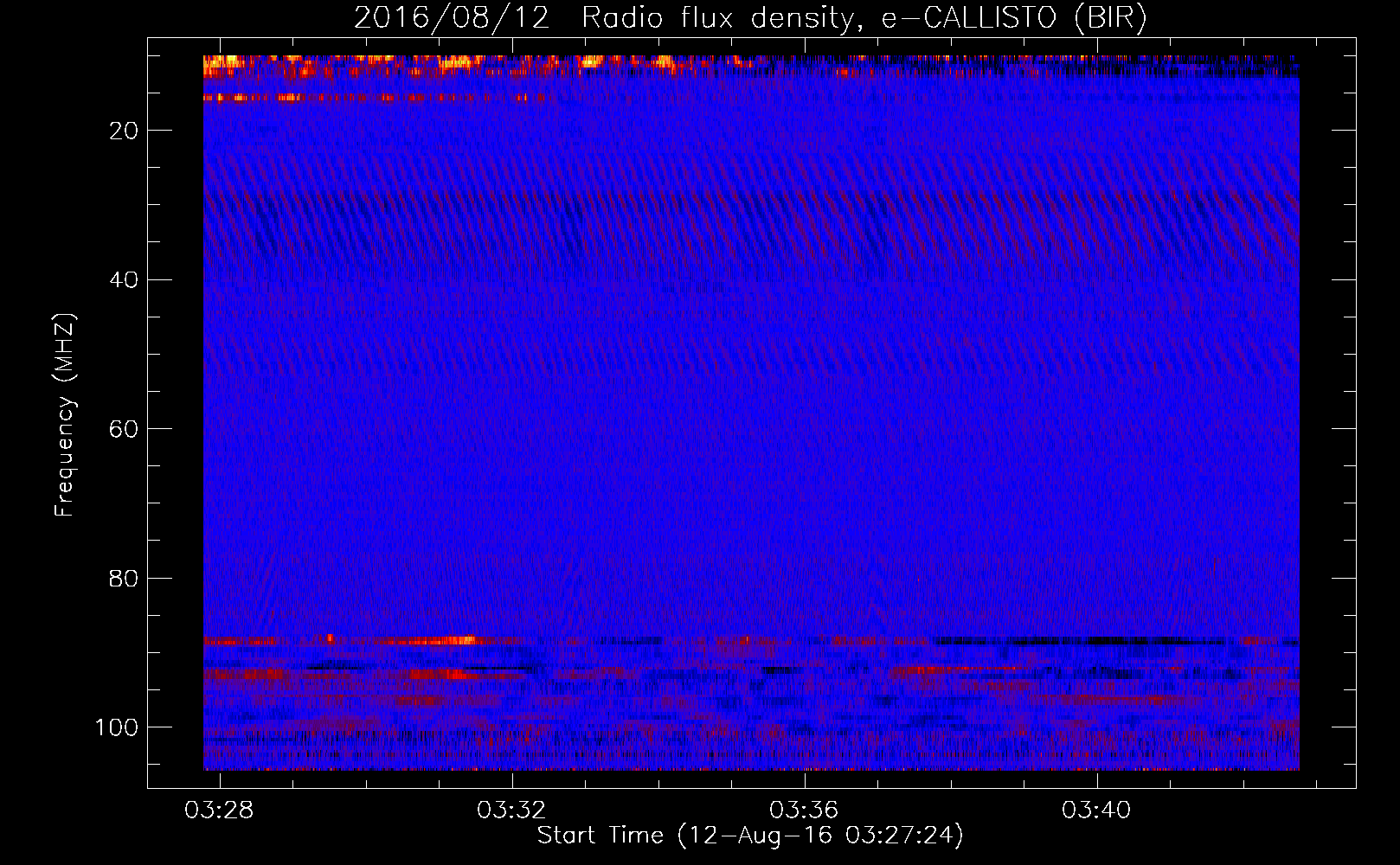Click the frequency tick label '40'
This screenshot has width=1400, height=865.
tap(125, 280)
